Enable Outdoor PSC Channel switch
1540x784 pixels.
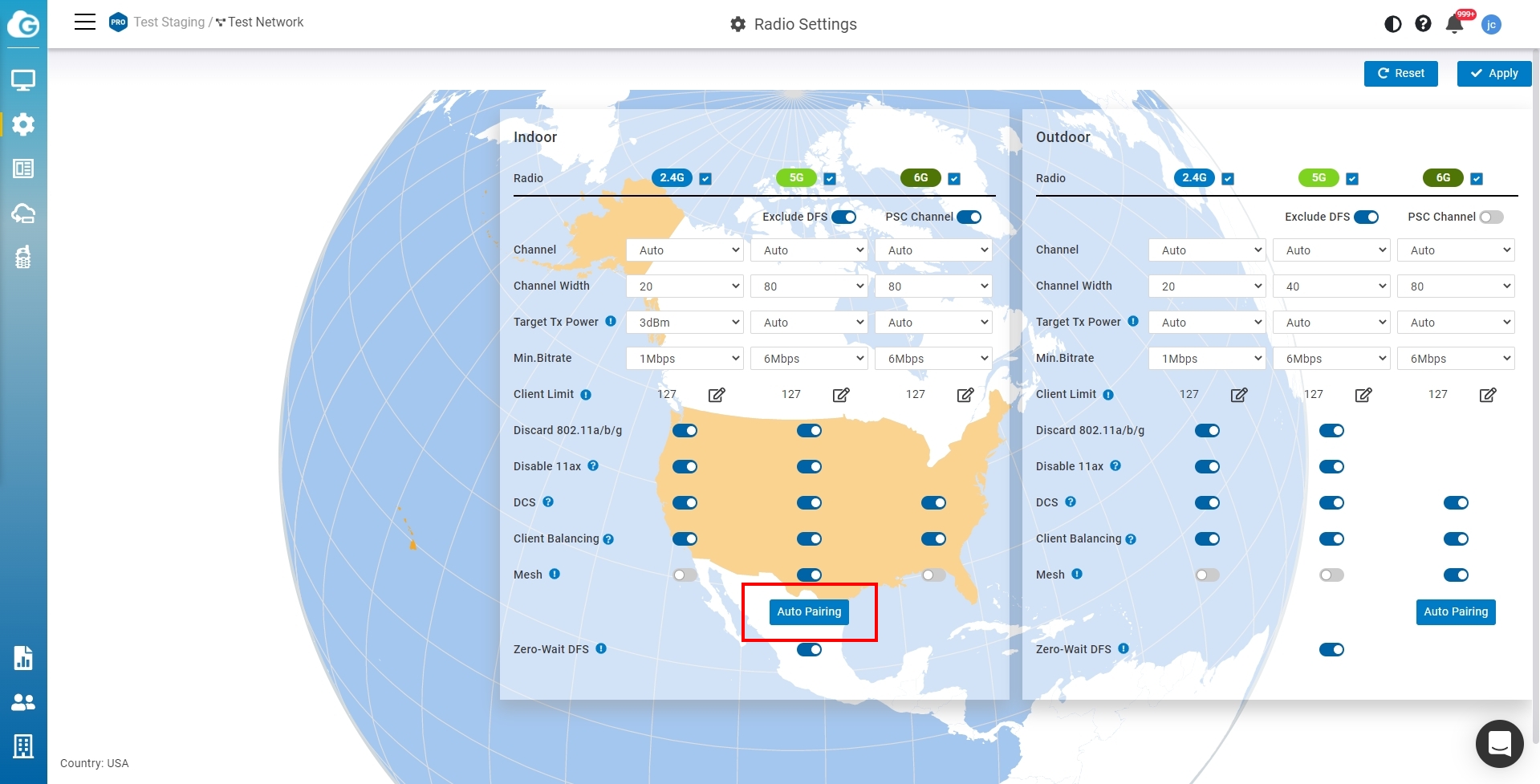1492,217
